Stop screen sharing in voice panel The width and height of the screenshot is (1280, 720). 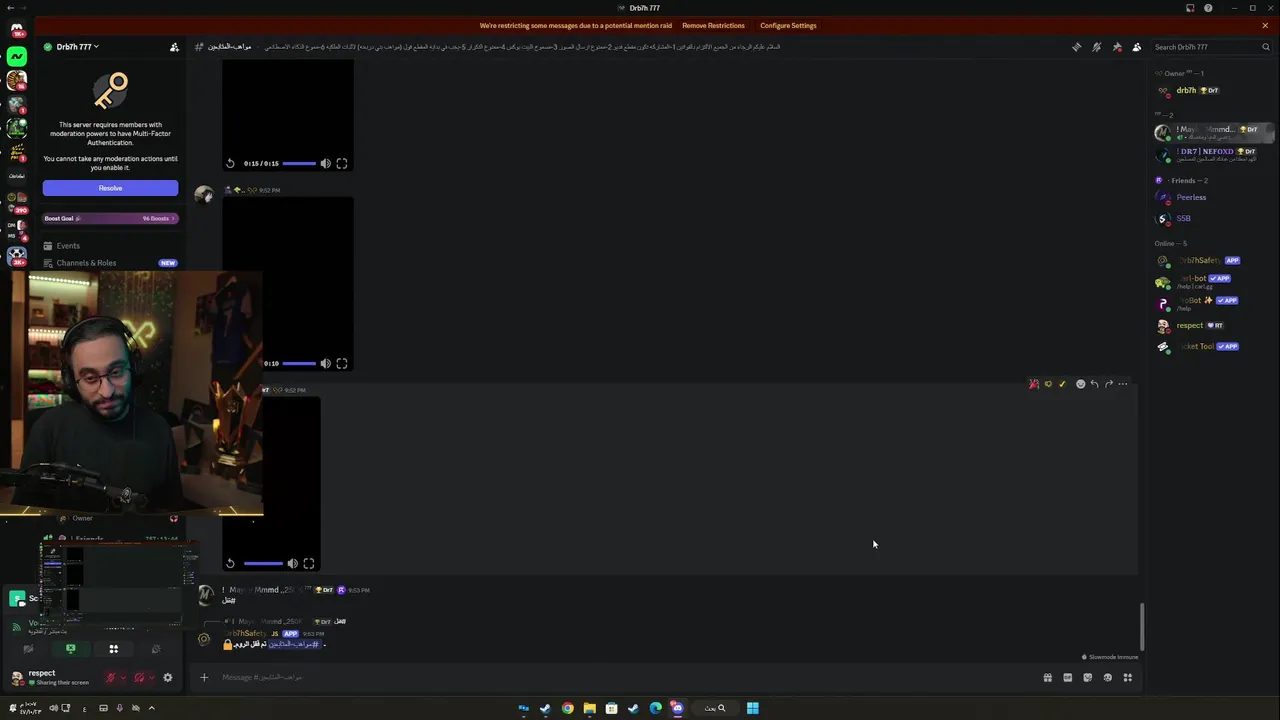[70, 649]
